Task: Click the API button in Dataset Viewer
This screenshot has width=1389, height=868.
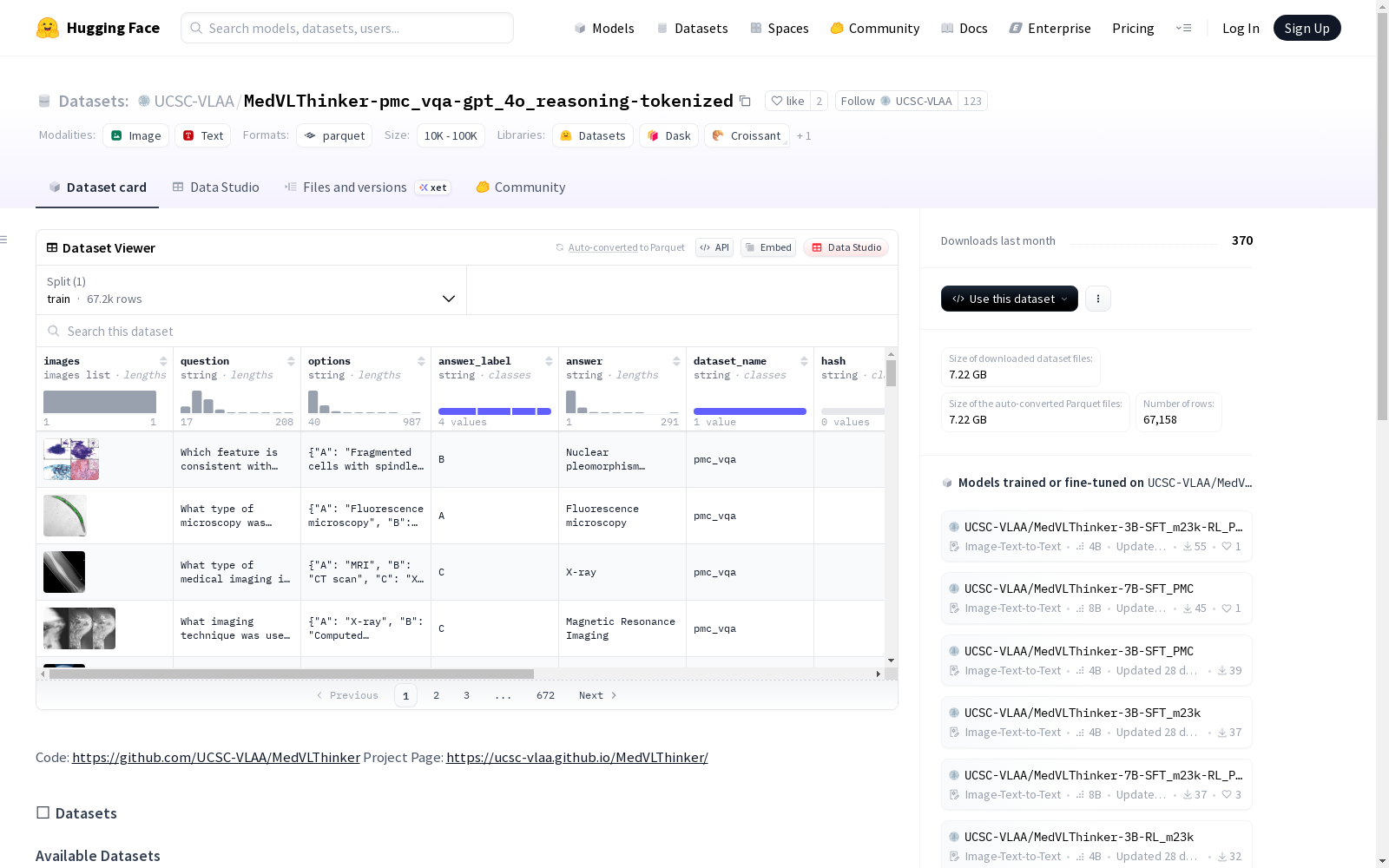Action: pos(714,247)
